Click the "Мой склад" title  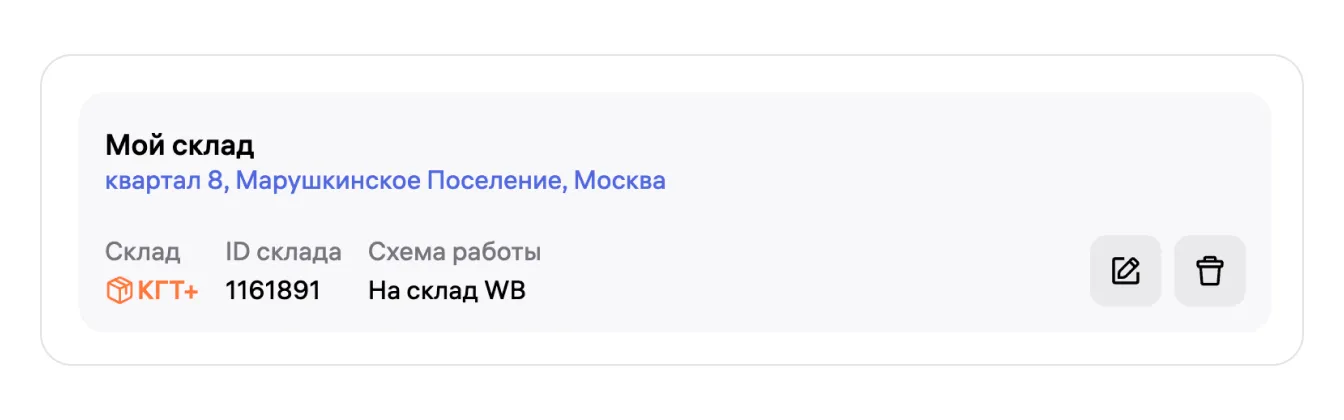pos(180,146)
